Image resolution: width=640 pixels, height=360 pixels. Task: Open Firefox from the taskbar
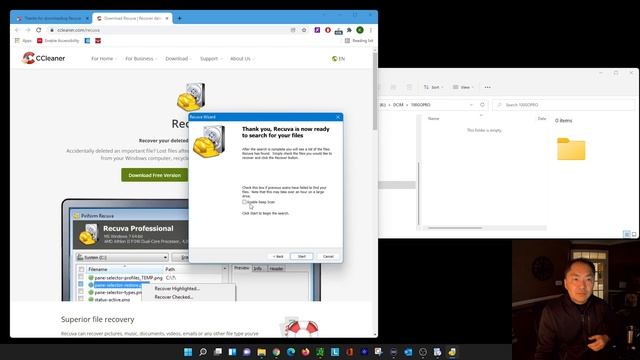pos(306,352)
